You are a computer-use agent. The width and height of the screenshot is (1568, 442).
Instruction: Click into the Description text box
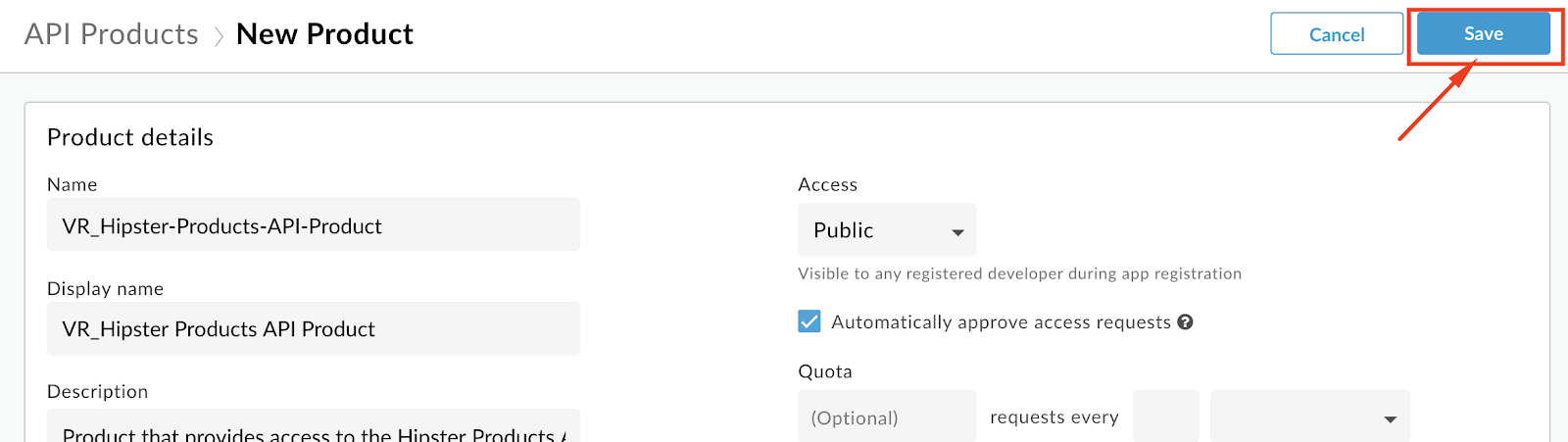tap(314, 426)
